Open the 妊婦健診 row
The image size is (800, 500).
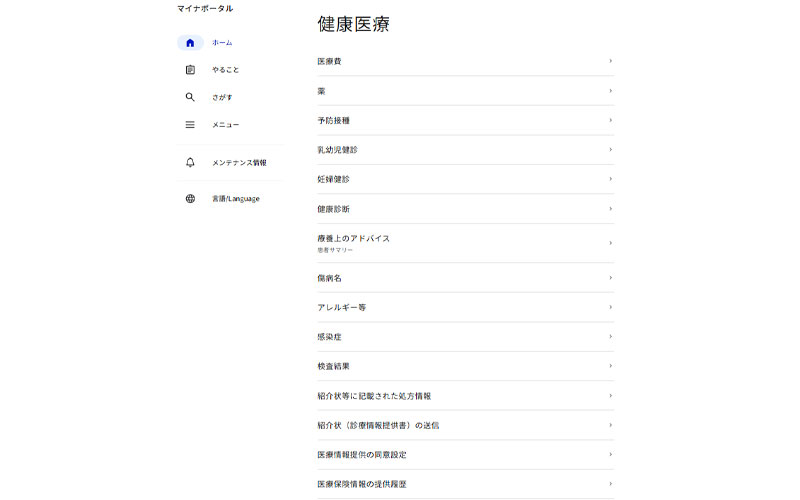465,179
